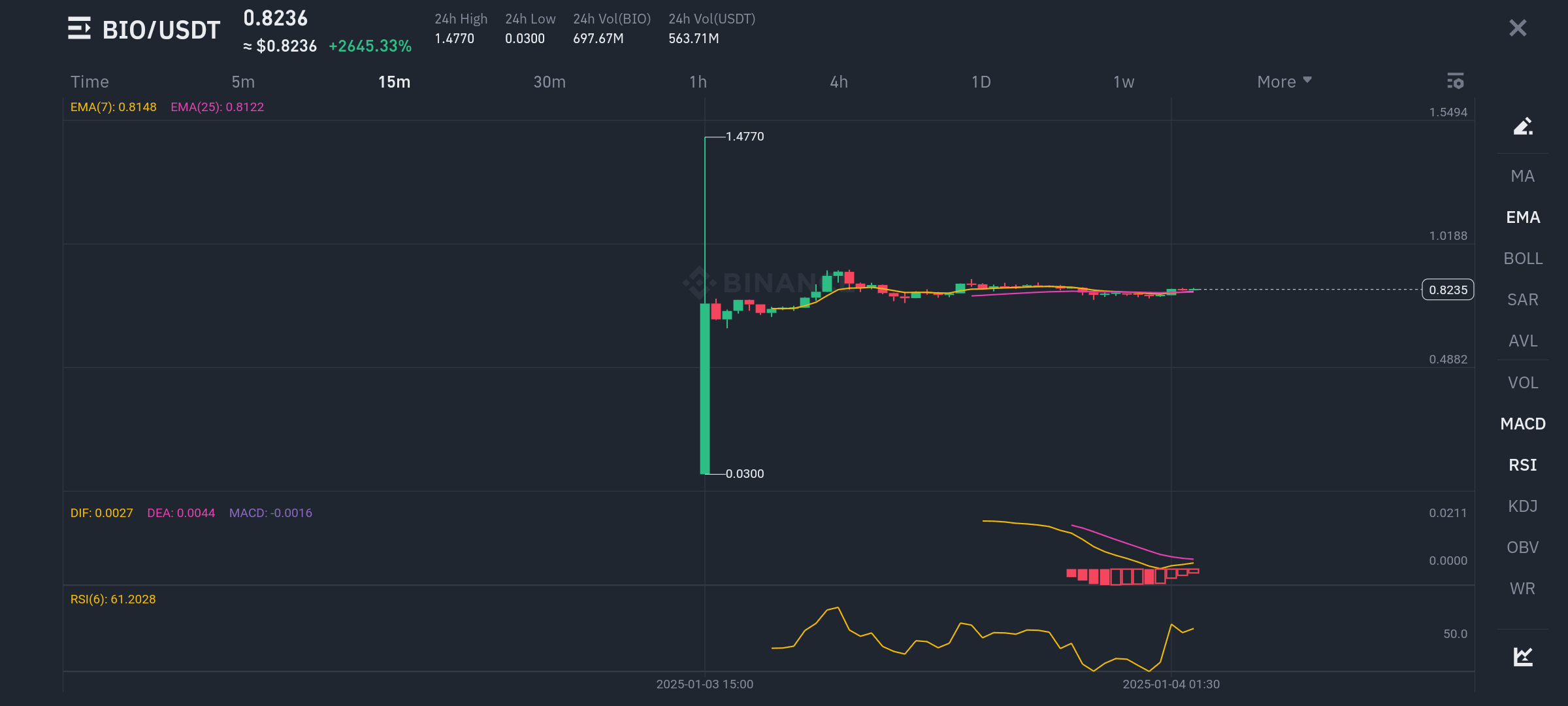Select the 1D interval
Image resolution: width=1568 pixels, height=706 pixels.
click(981, 82)
